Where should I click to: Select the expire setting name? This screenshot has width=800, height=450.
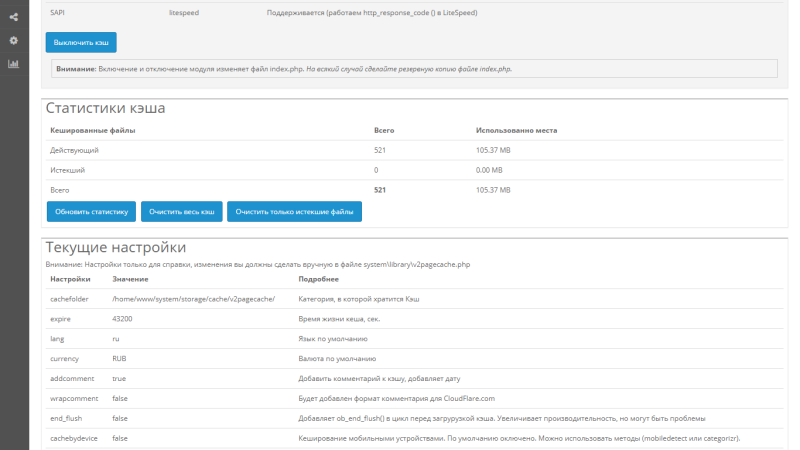pyautogui.click(x=60, y=319)
